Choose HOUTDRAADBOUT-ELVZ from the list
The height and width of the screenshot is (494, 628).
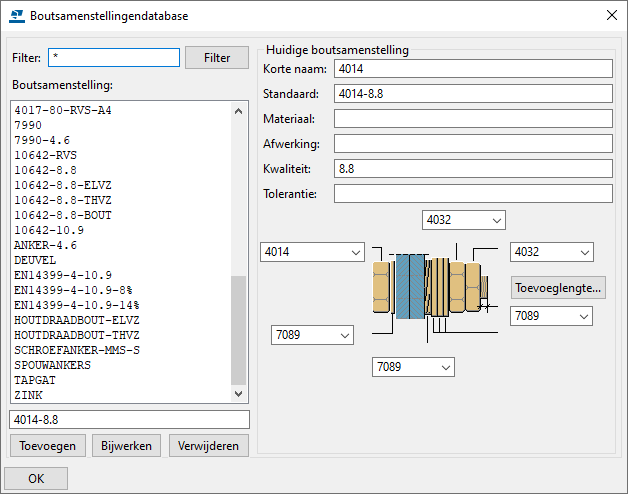(x=76, y=320)
